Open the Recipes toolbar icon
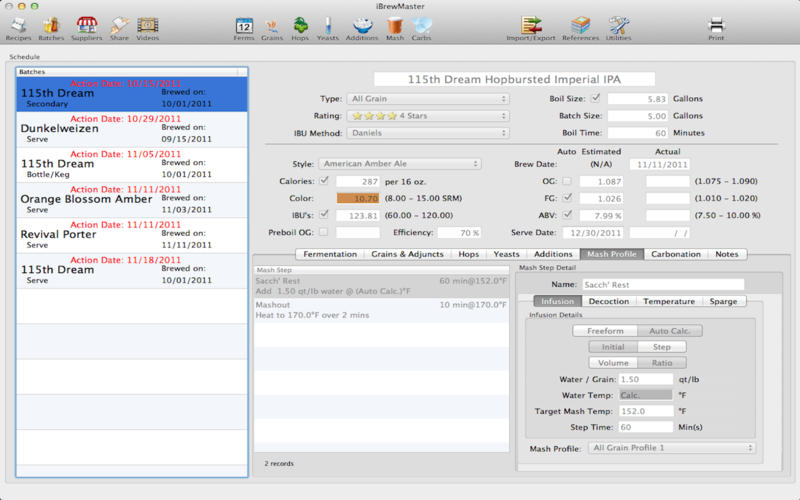Viewport: 800px width, 500px height. coord(18,24)
